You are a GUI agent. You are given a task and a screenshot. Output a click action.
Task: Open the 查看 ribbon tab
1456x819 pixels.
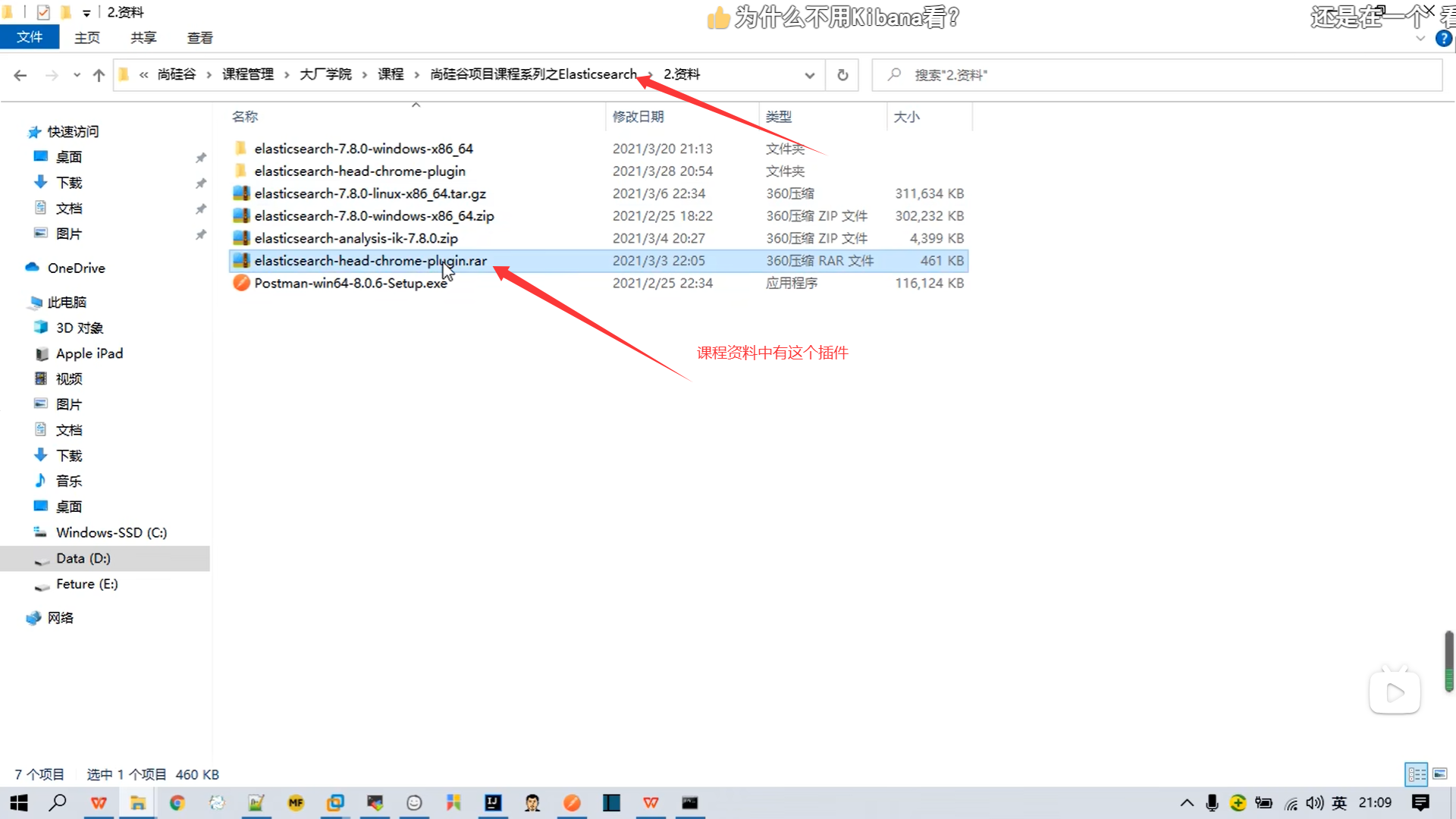click(199, 37)
